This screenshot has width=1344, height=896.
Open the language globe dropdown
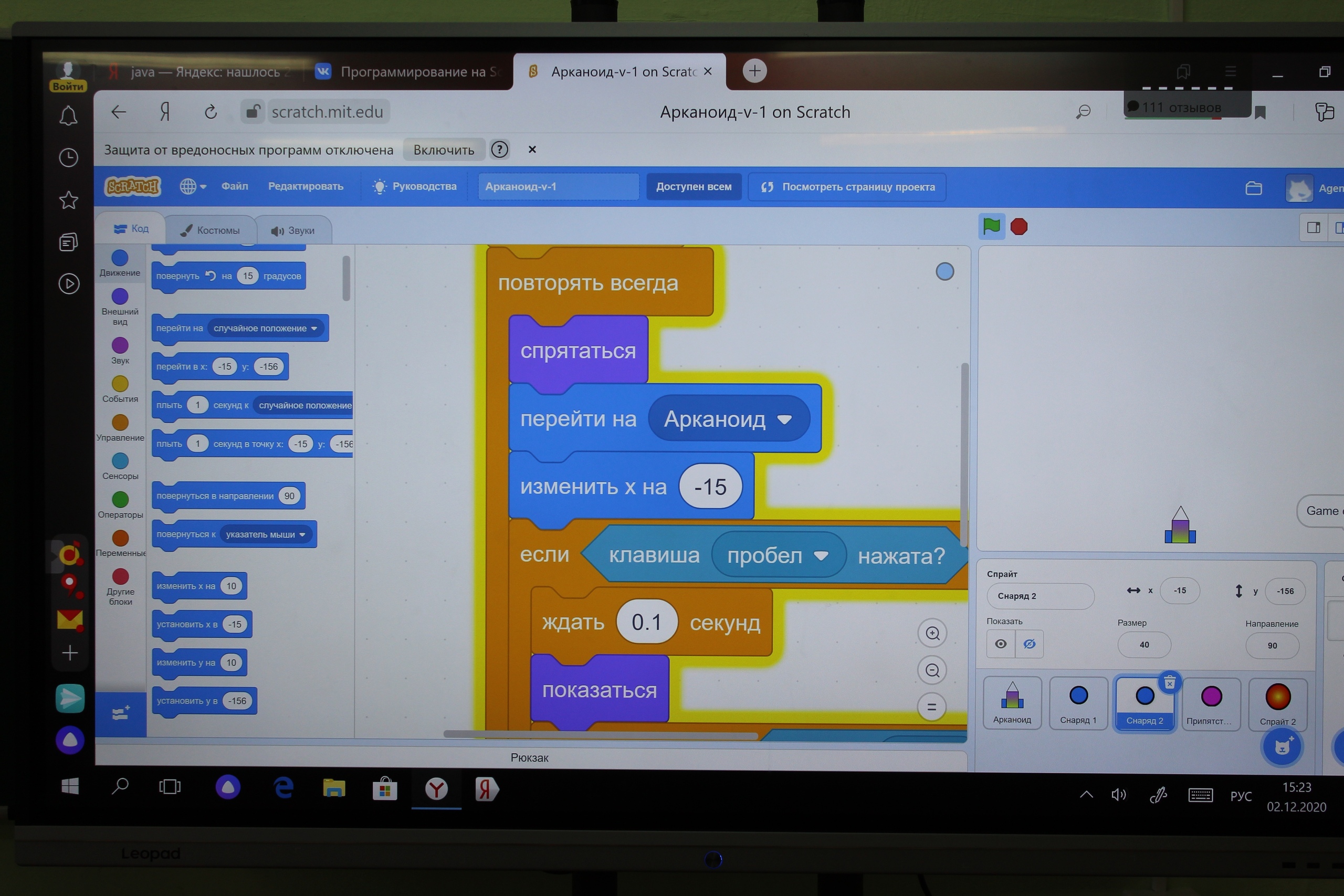click(x=193, y=186)
